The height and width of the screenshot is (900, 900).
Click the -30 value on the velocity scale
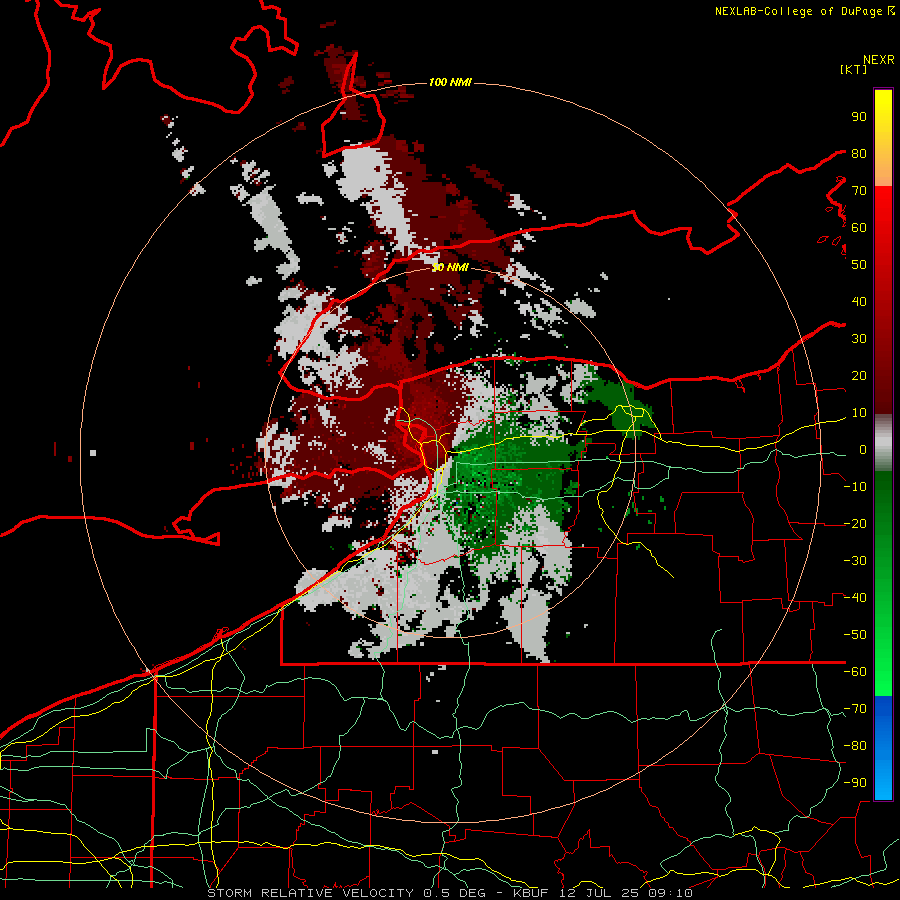855,561
